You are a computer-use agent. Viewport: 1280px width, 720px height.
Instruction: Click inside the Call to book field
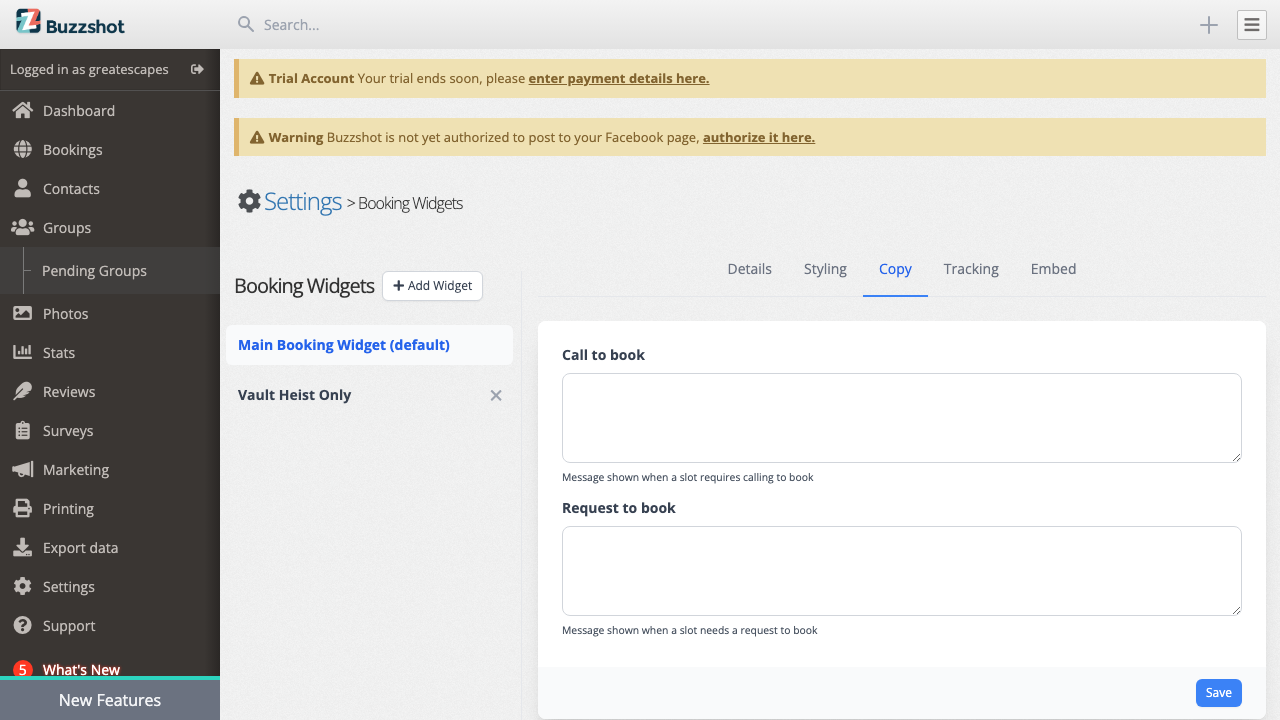tap(899, 417)
